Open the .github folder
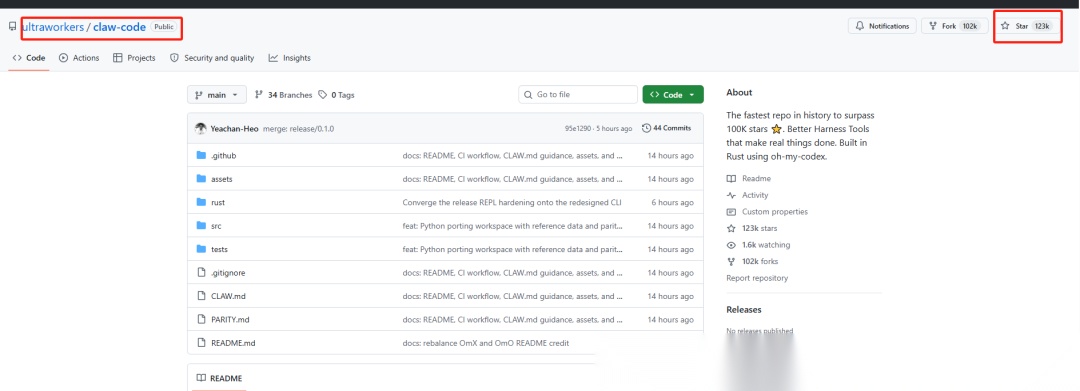Screen dimensions: 1080x391 click(x=224, y=156)
